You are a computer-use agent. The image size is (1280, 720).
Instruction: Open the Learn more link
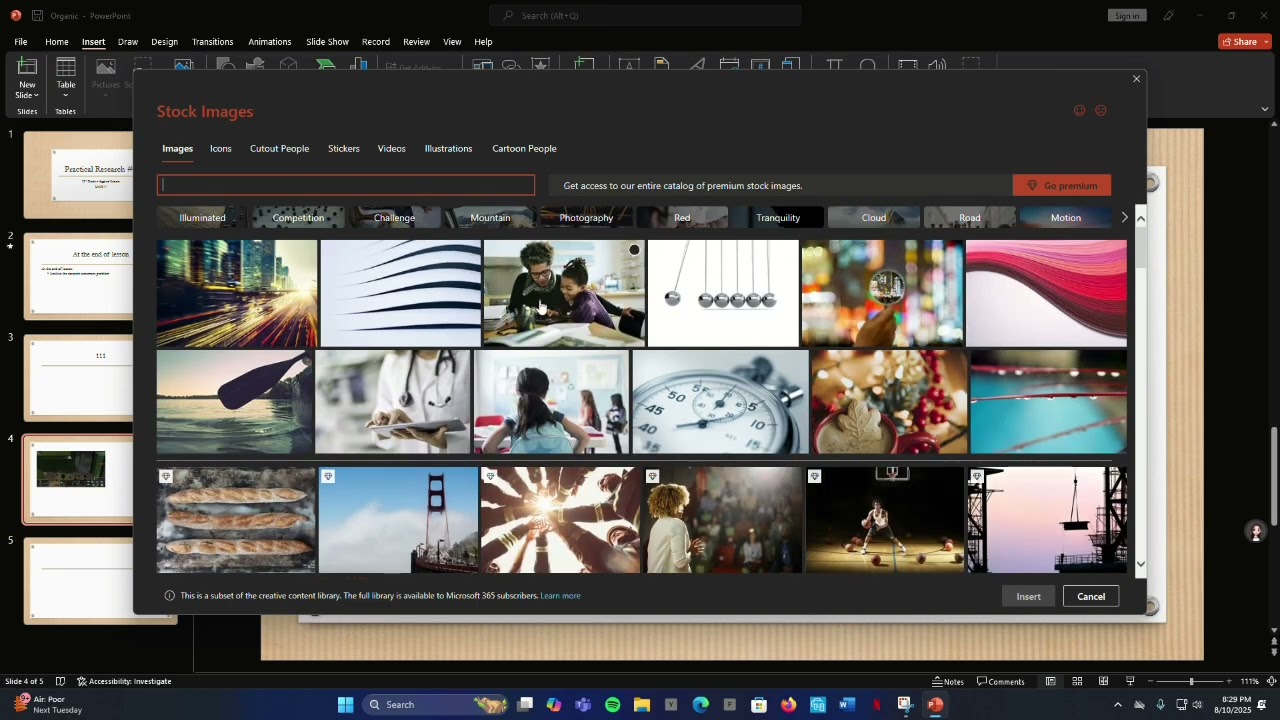pos(560,596)
